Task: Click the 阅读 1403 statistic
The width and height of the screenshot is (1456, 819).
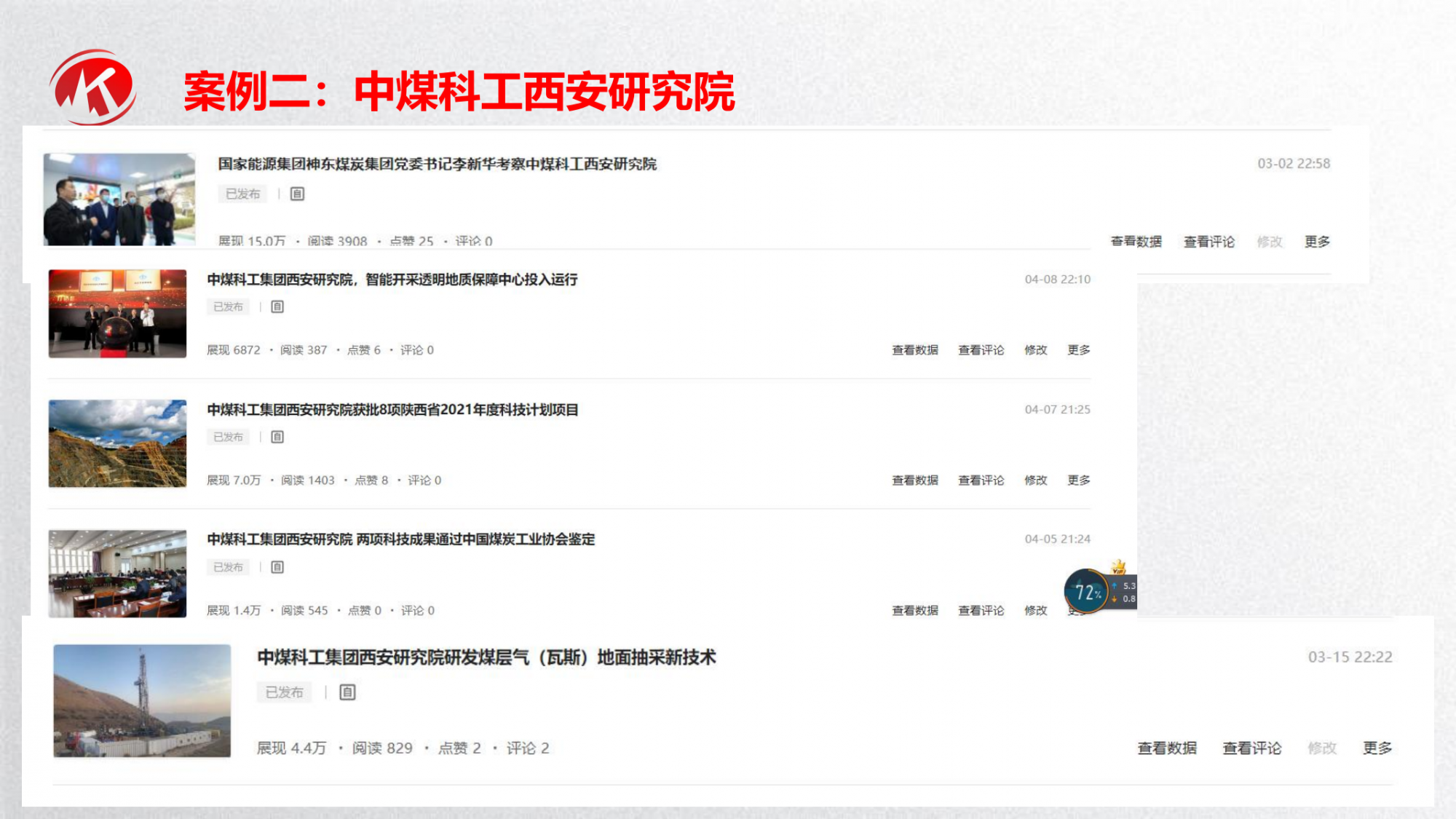Action: pyautogui.click(x=307, y=480)
